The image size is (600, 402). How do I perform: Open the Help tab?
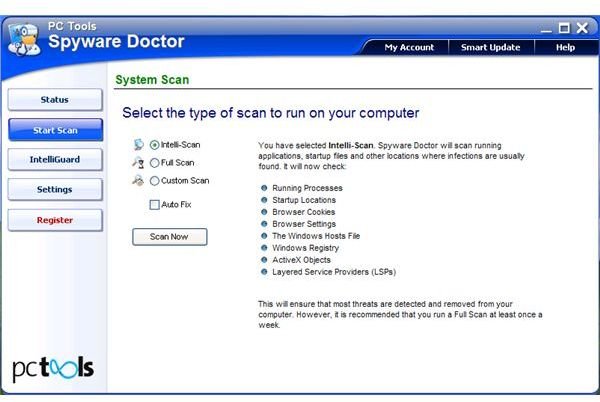pyautogui.click(x=565, y=47)
